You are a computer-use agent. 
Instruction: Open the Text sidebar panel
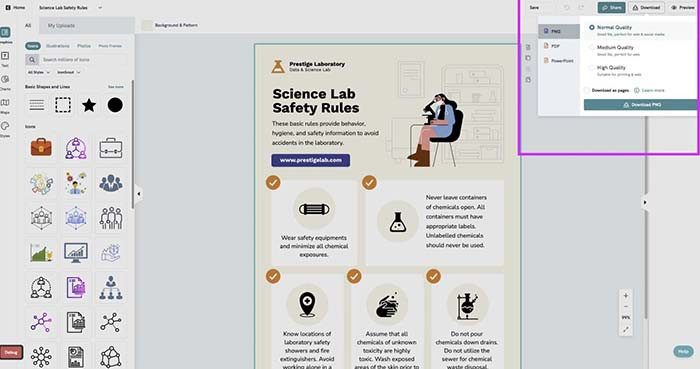pos(5,56)
